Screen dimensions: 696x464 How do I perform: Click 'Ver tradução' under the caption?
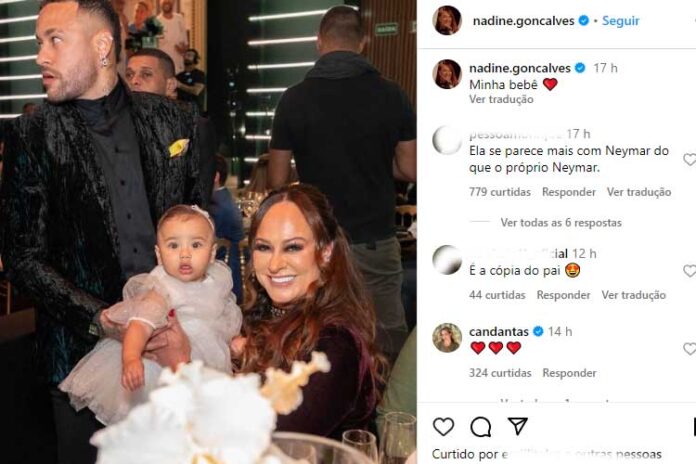[x=501, y=99]
